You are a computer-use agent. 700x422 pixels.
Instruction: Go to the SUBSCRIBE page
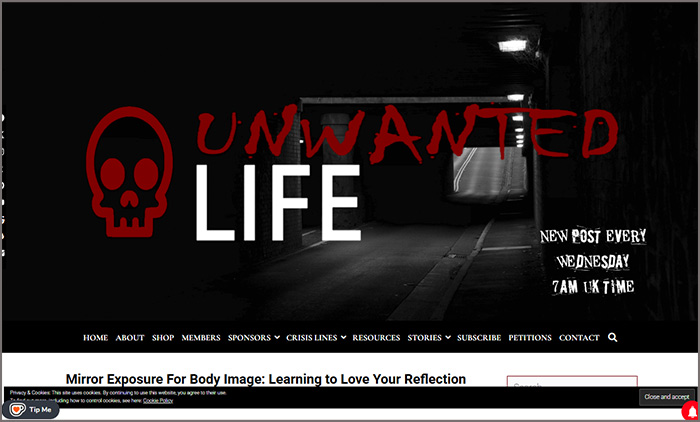(479, 338)
